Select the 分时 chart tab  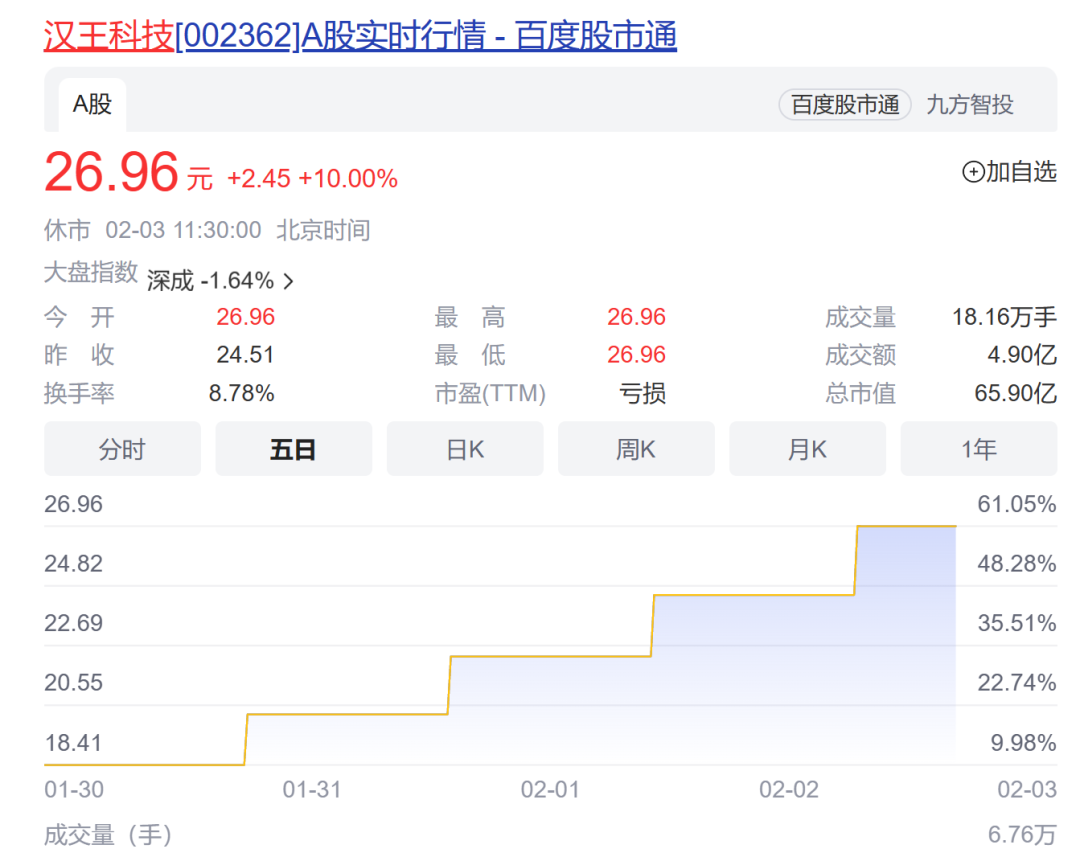point(123,449)
